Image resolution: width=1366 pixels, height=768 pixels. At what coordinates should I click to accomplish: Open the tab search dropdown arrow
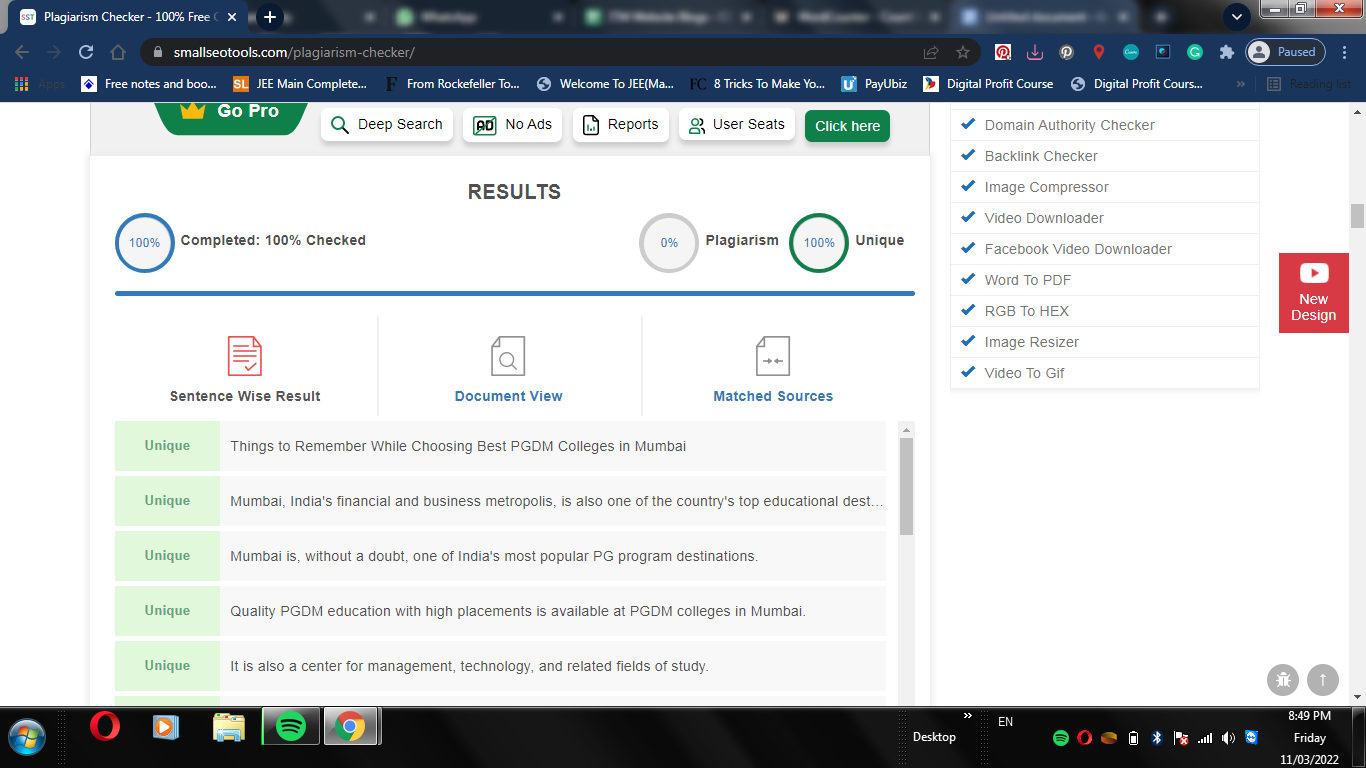[1237, 17]
